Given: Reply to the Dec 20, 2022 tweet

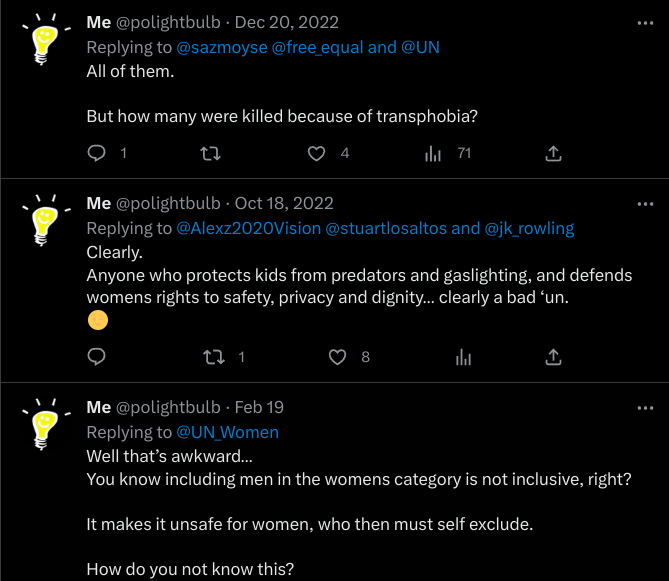Looking at the screenshot, I should click(x=97, y=153).
